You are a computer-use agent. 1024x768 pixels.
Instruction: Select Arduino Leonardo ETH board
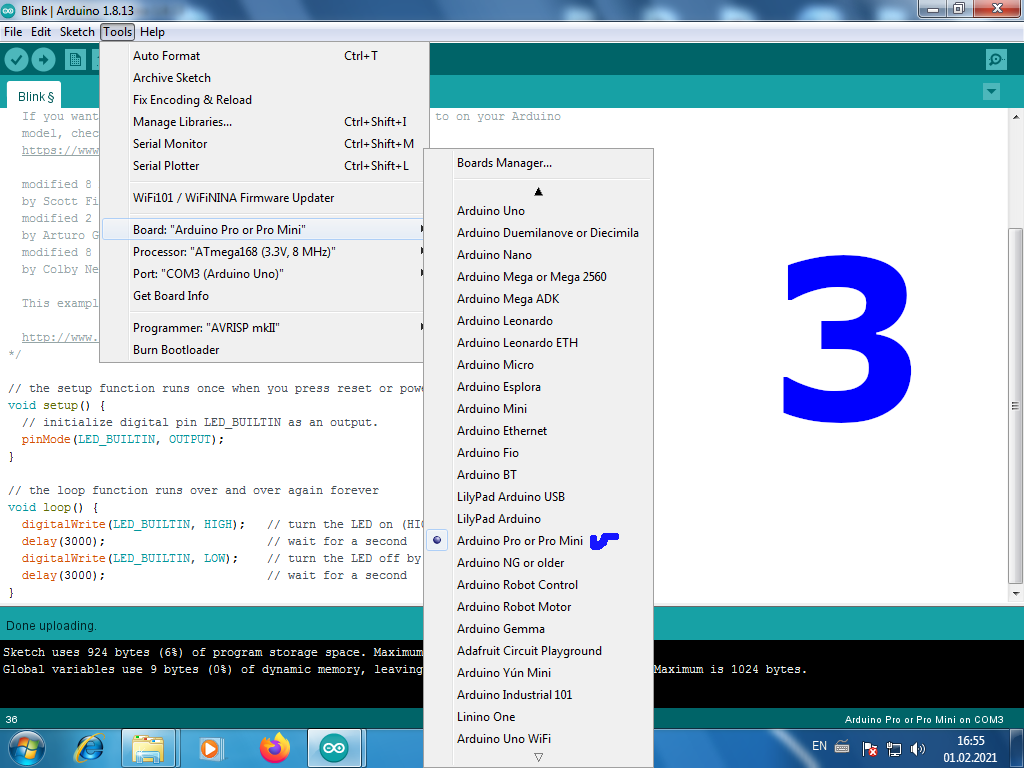538,343
